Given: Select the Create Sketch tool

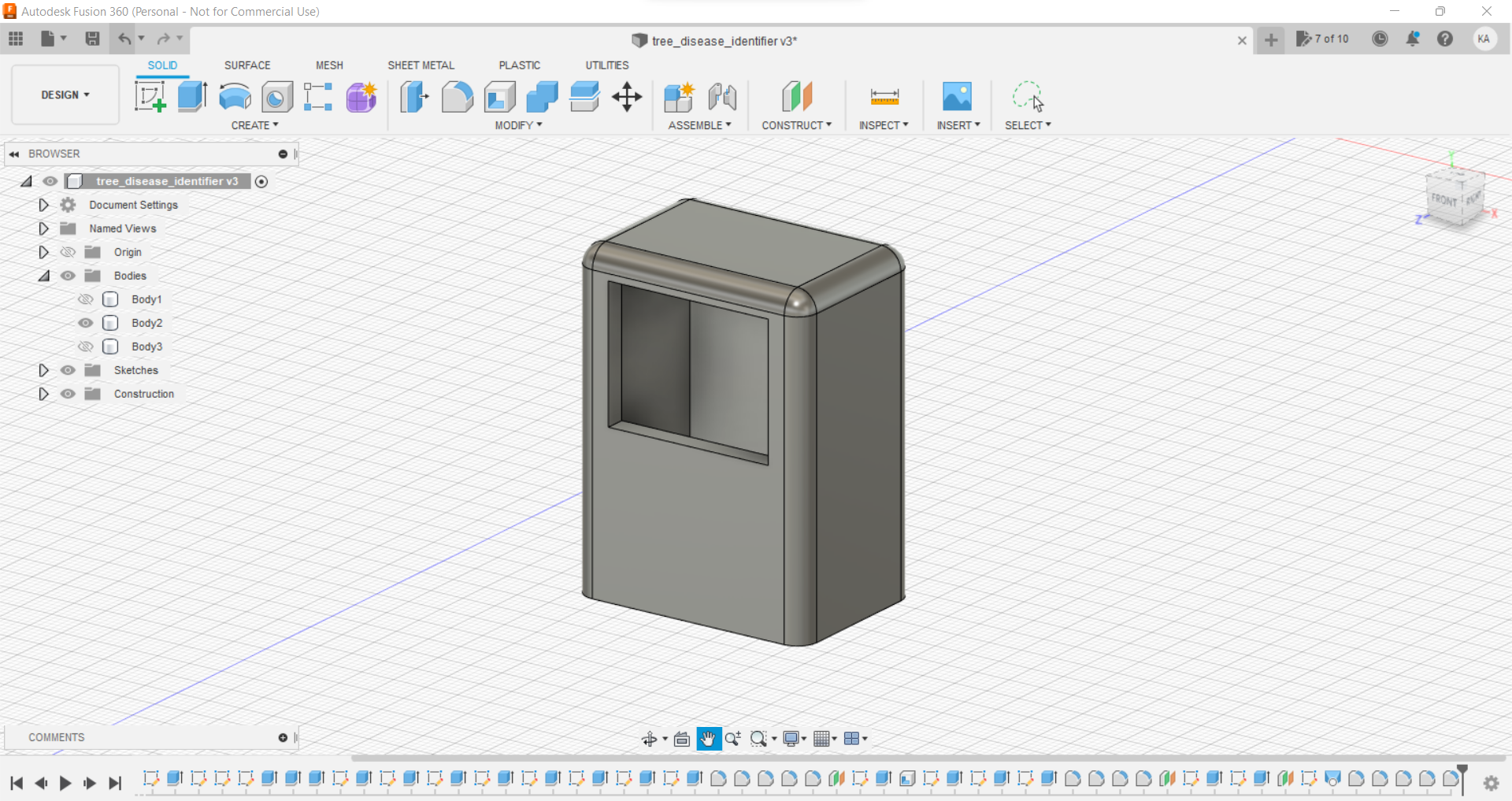Looking at the screenshot, I should coord(150,97).
